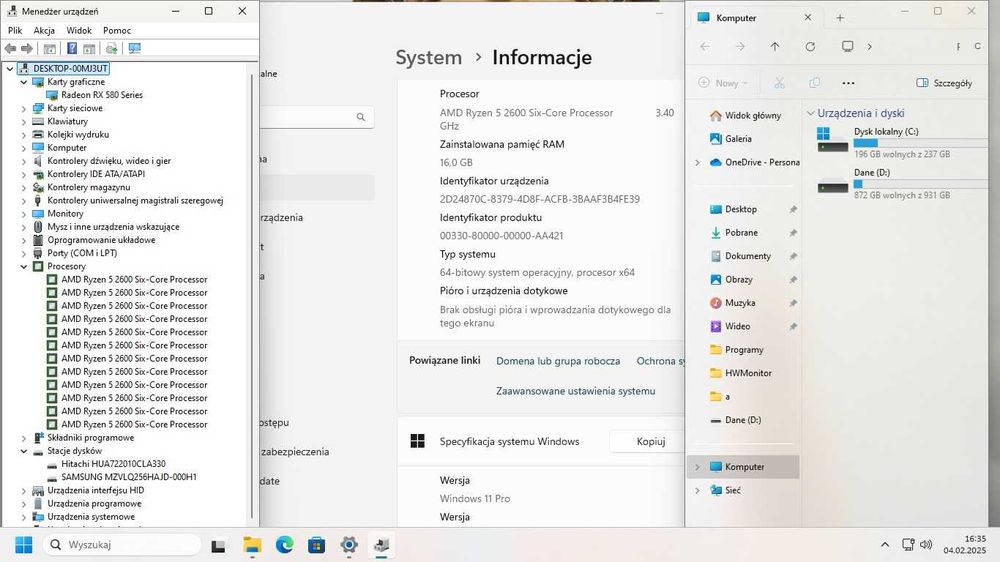This screenshot has width=1000, height=562.
Task: Open See more options in Explorer toolbar
Action: click(848, 83)
